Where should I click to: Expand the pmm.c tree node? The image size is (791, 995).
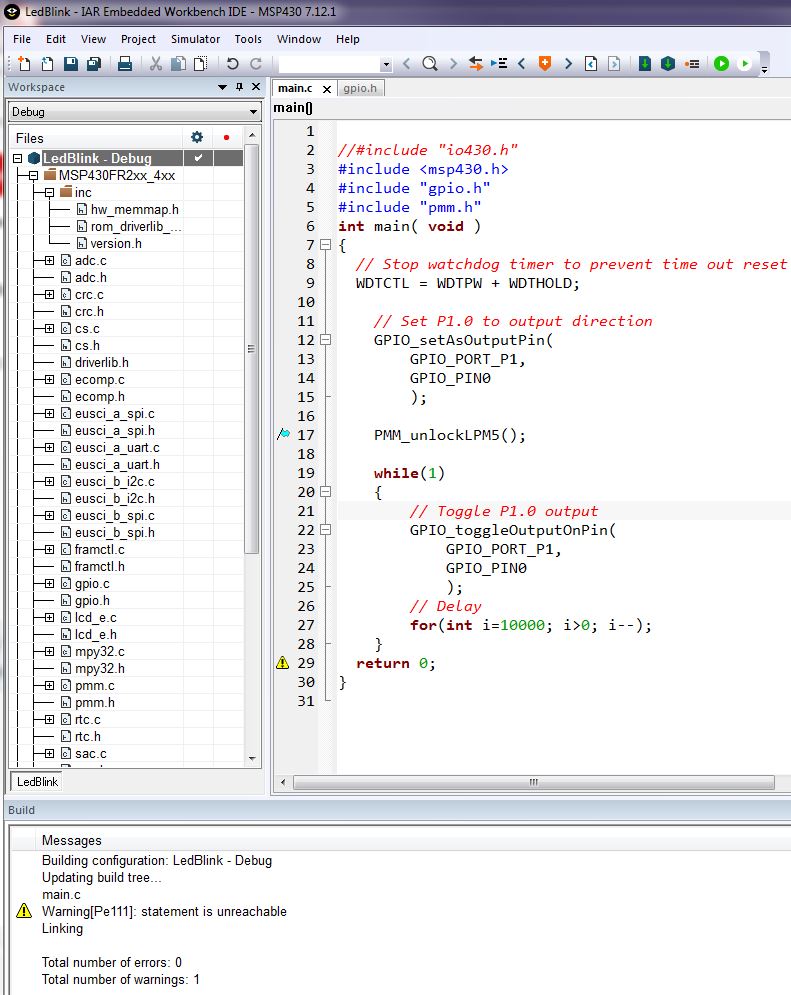(x=49, y=685)
